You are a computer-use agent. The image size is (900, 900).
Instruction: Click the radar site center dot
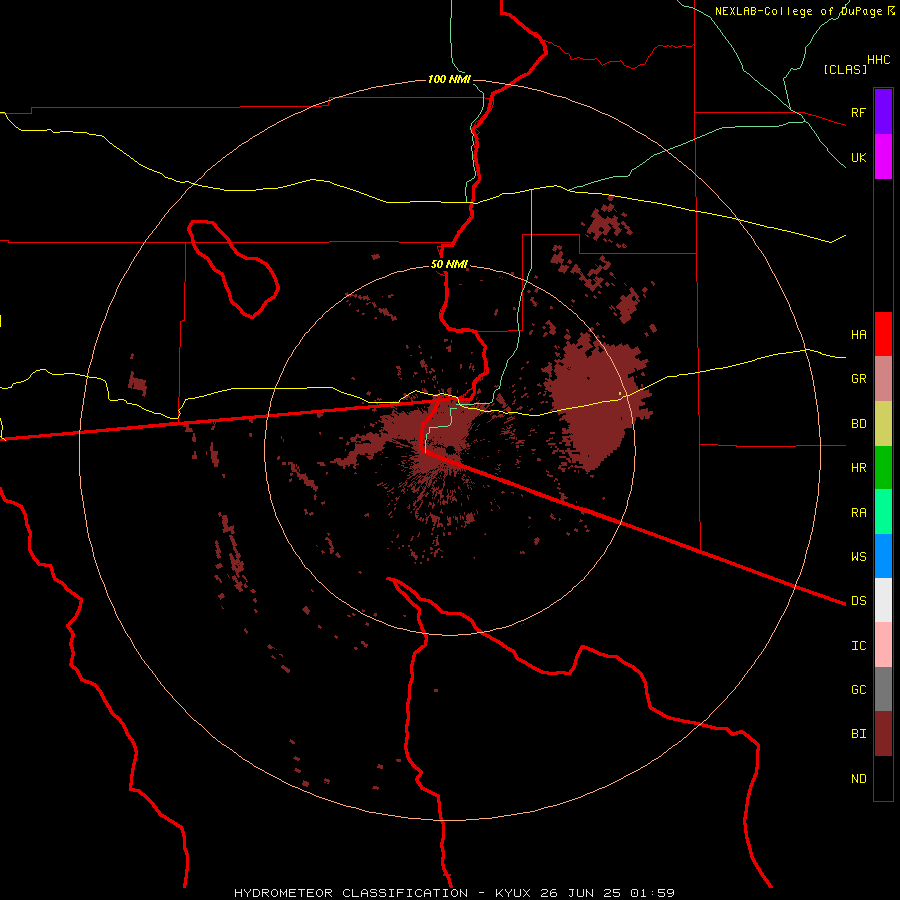[452, 449]
